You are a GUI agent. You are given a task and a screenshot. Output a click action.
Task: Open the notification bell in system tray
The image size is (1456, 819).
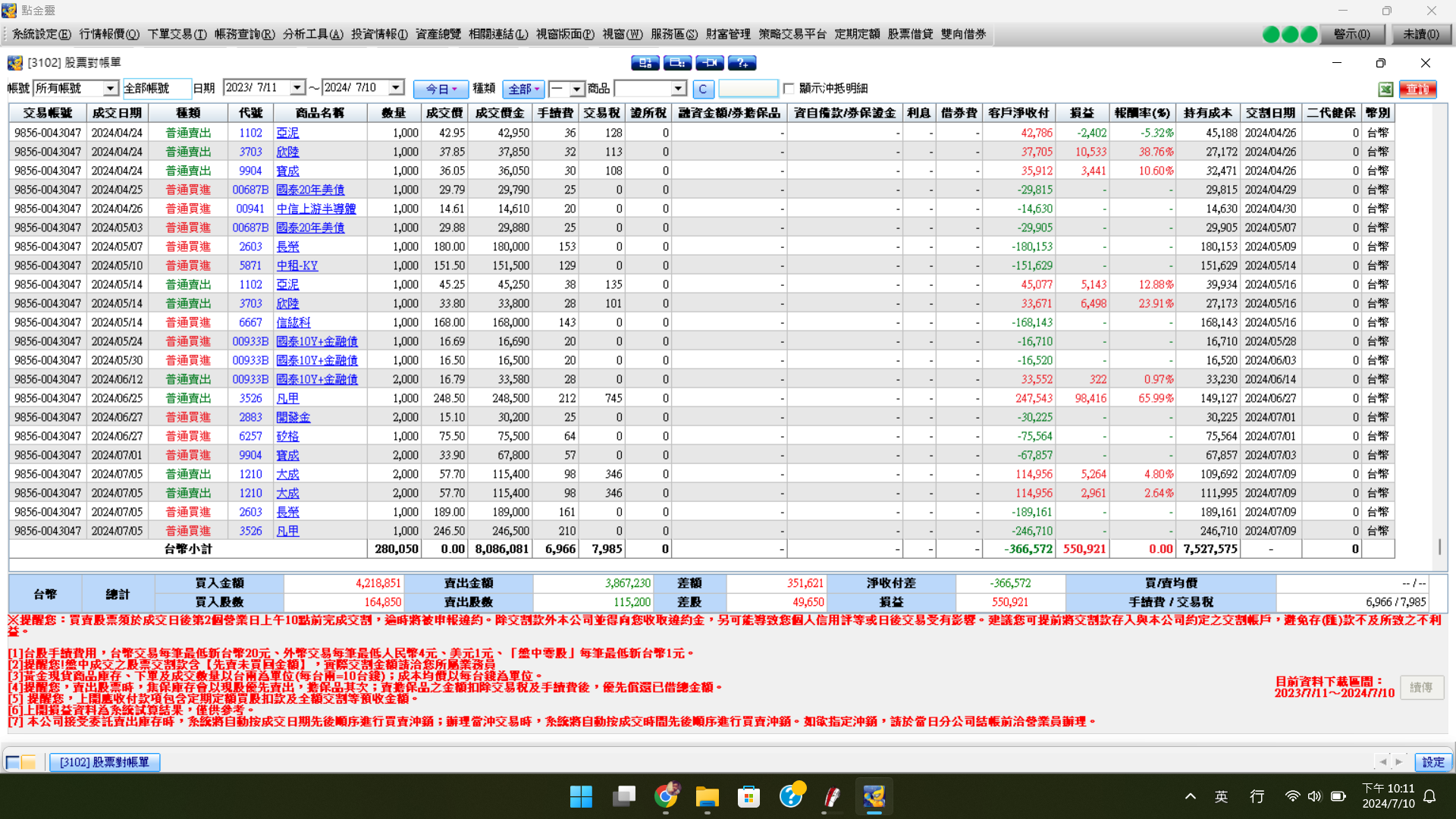click(1430, 796)
